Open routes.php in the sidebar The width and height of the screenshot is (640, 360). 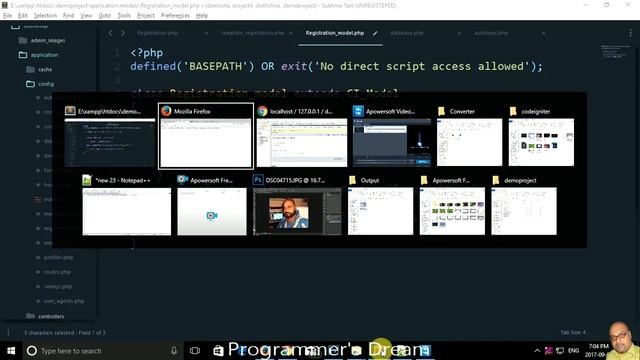coord(57,272)
